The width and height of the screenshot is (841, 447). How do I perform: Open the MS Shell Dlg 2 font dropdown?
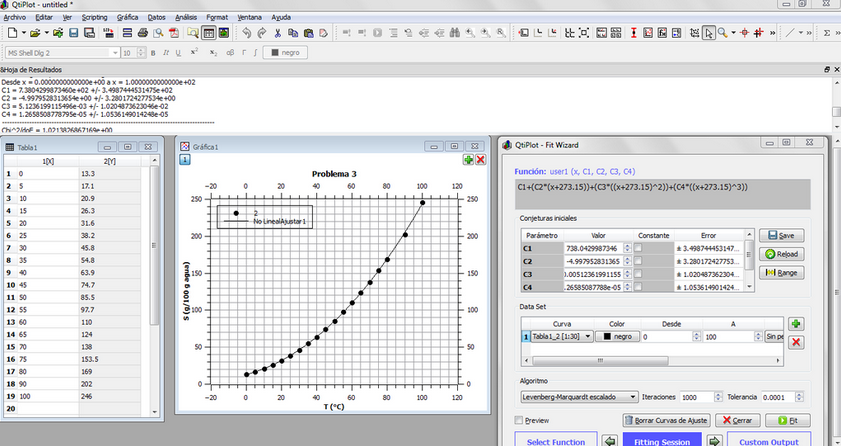(63, 53)
